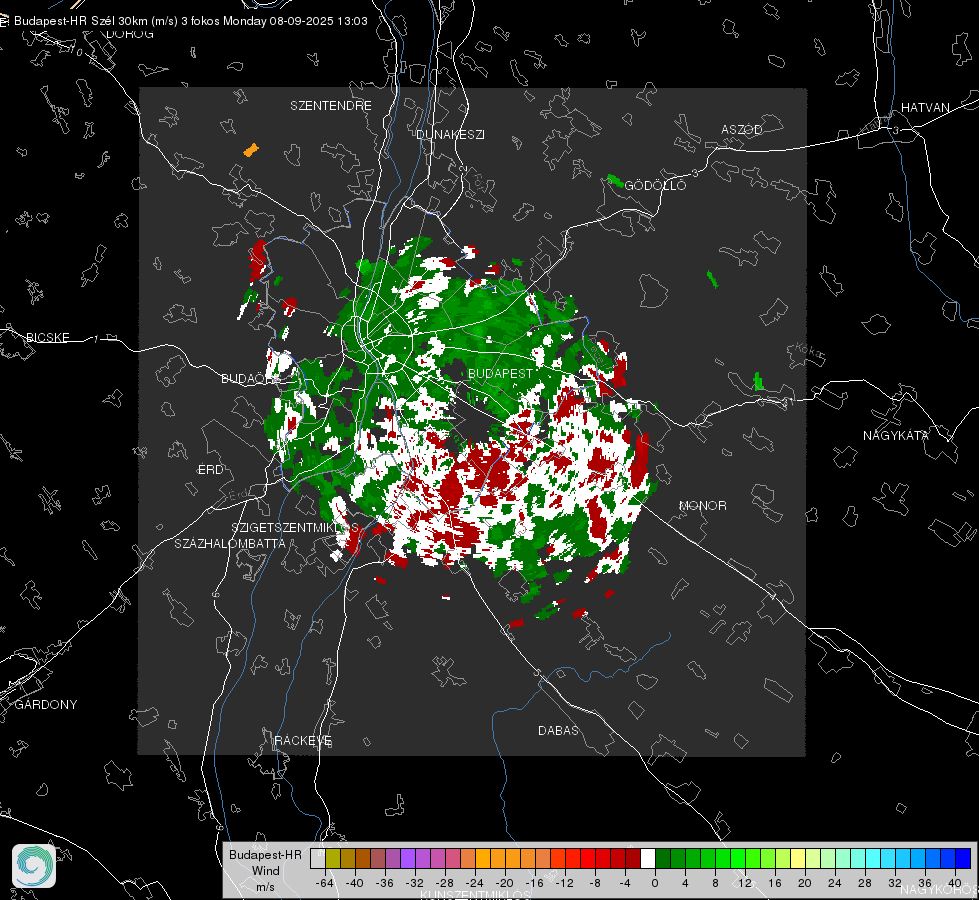979x900 pixels.
Task: Click the NAGYKÁTA label
Action: [895, 435]
